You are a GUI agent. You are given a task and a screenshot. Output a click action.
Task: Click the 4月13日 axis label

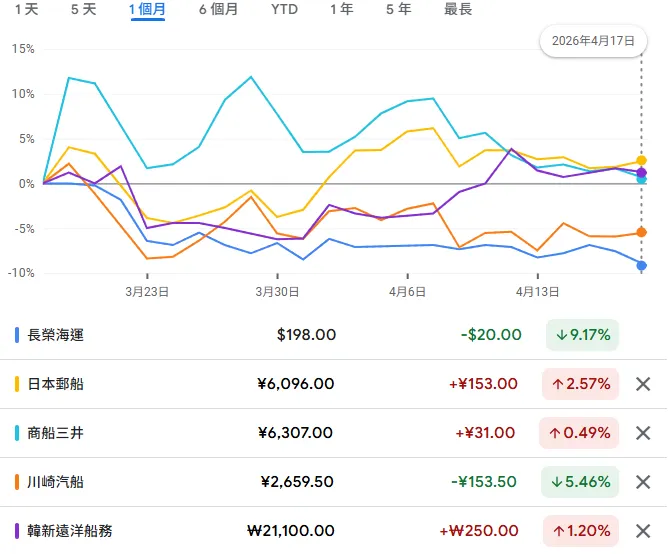click(537, 292)
